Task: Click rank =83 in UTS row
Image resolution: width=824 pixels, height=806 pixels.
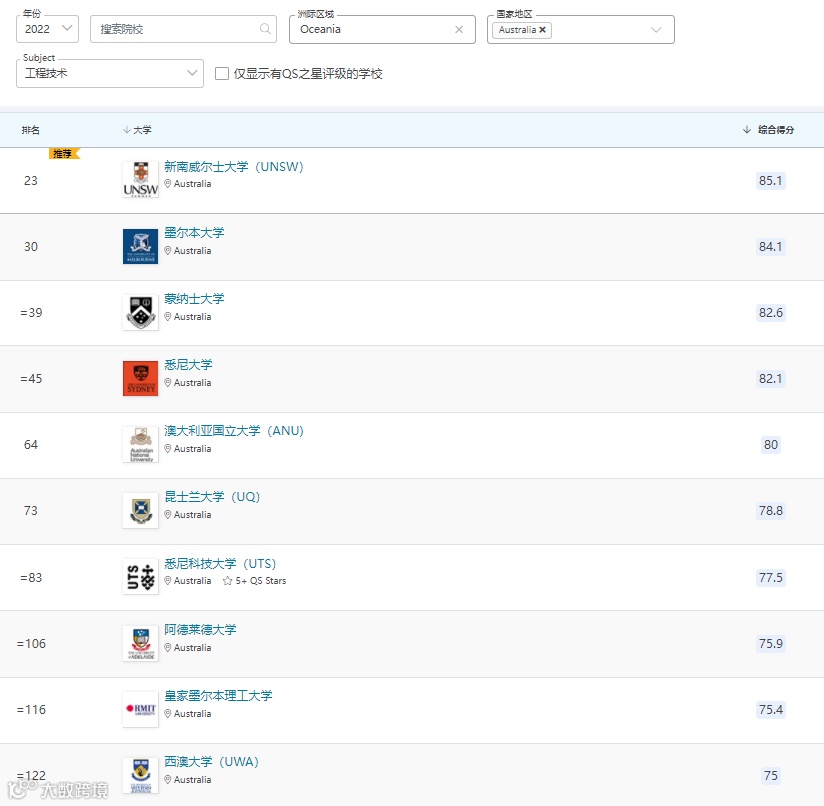Action: coord(31,577)
